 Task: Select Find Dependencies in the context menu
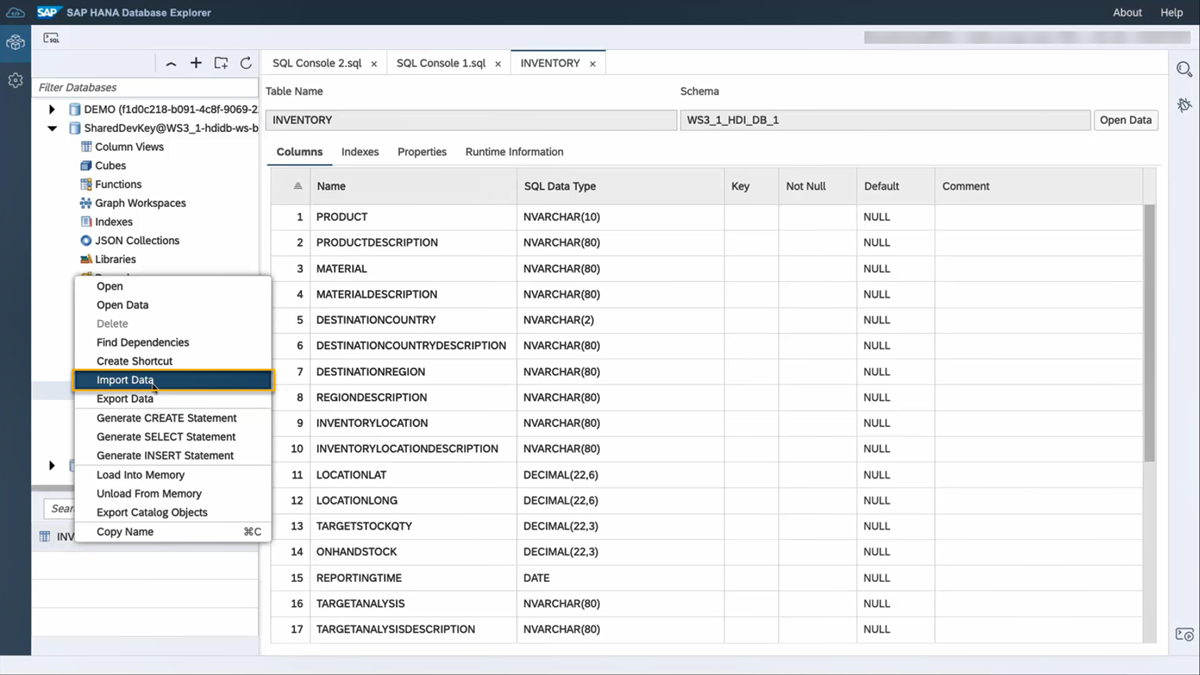(x=172, y=343)
